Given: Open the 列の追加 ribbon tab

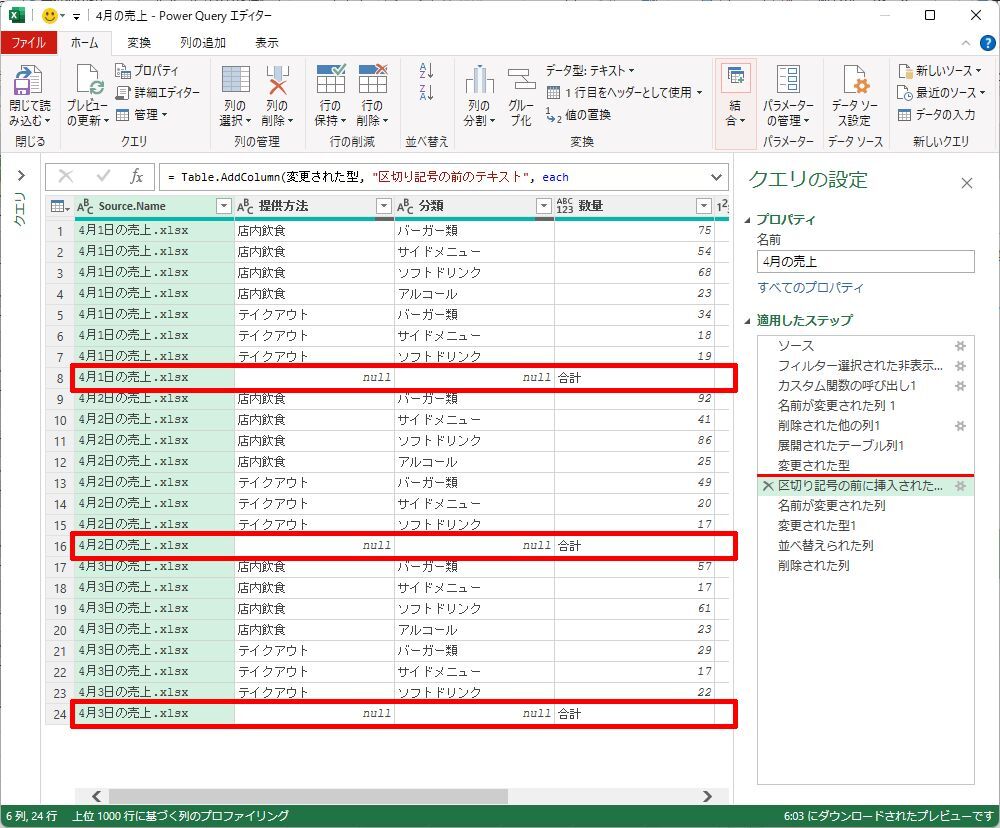Looking at the screenshot, I should [x=203, y=43].
